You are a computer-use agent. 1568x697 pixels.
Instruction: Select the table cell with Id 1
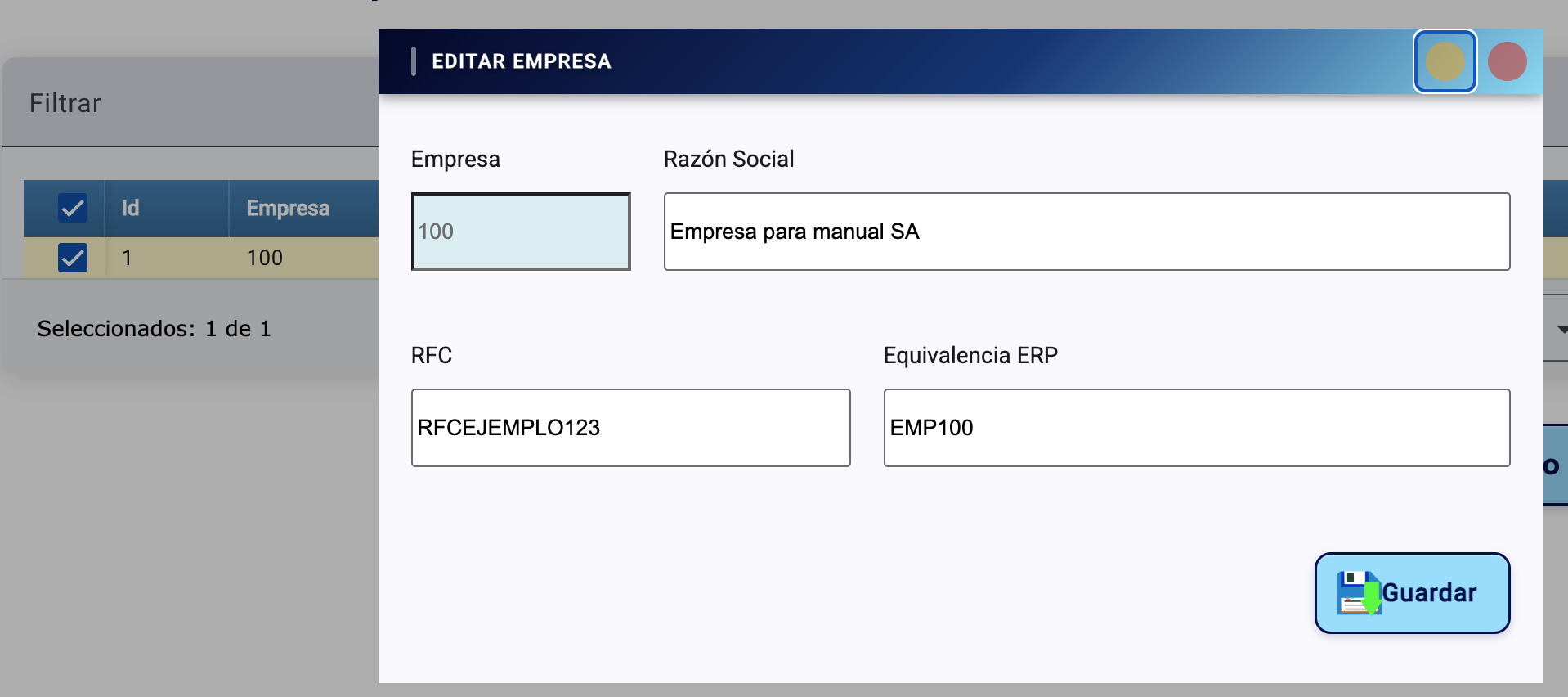(x=128, y=258)
